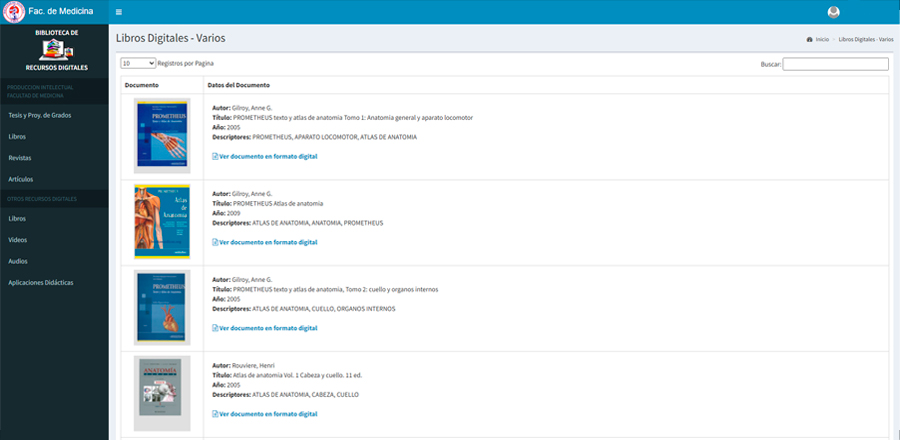Open Aplicaciones Didácticas in the sidebar
Screen dimensions: 900x440
pos(40,282)
